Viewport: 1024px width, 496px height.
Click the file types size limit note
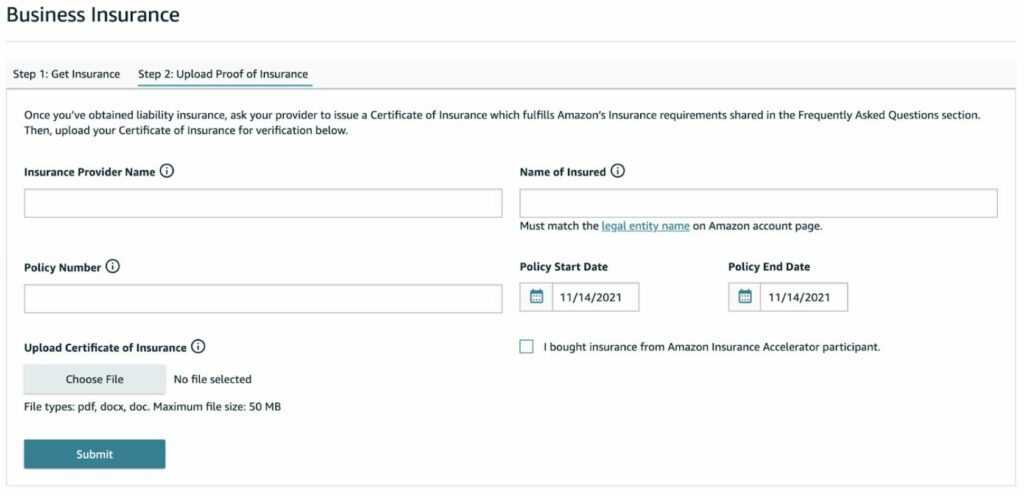pyautogui.click(x=153, y=407)
